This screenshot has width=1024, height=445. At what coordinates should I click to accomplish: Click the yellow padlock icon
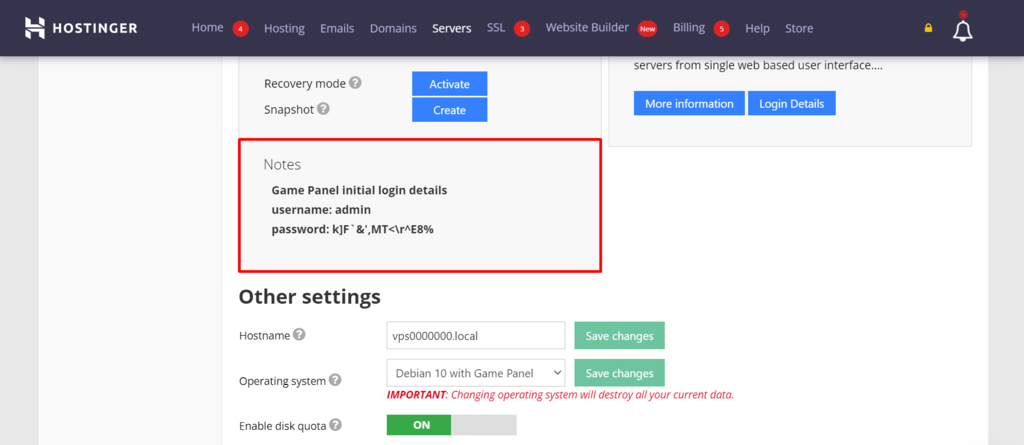928,28
